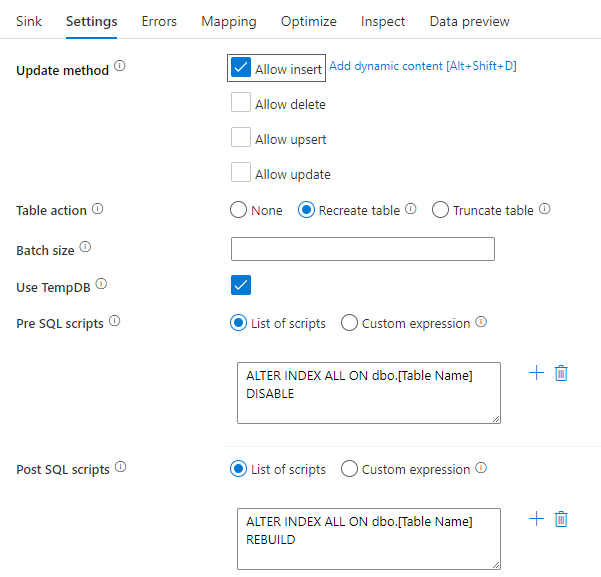601x577 pixels.
Task: Click the Batch size info icon
Action: [85, 247]
